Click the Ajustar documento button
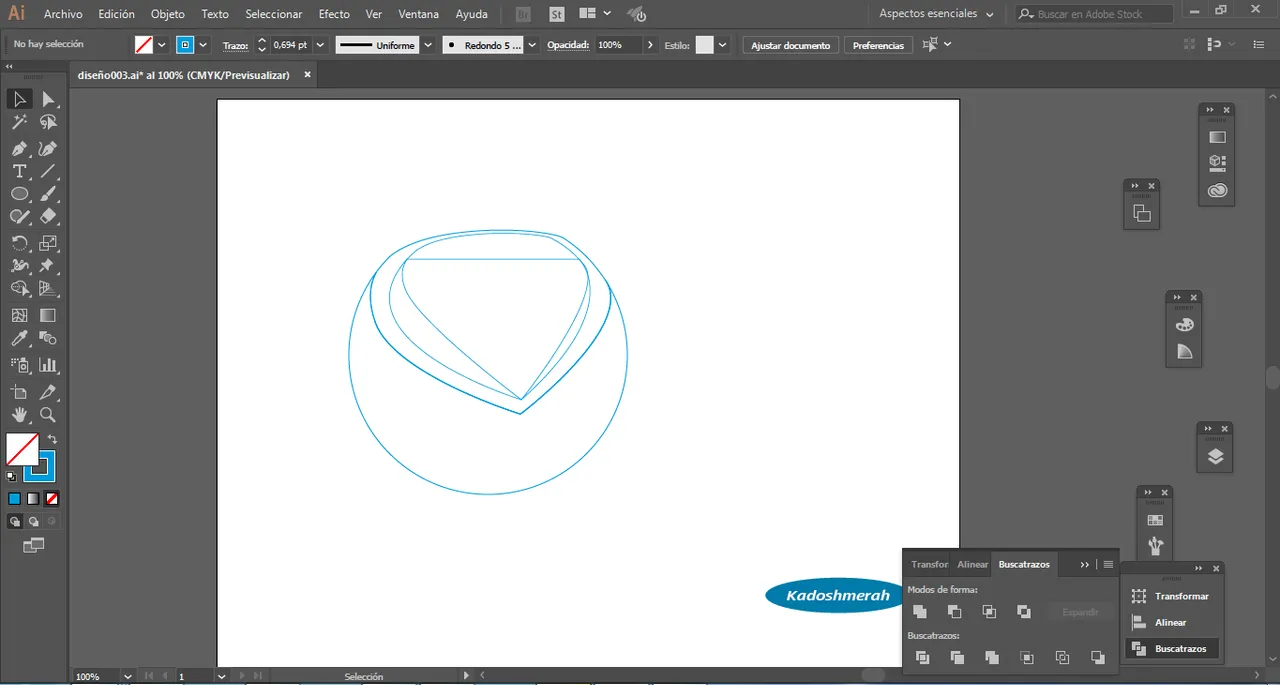 point(790,45)
